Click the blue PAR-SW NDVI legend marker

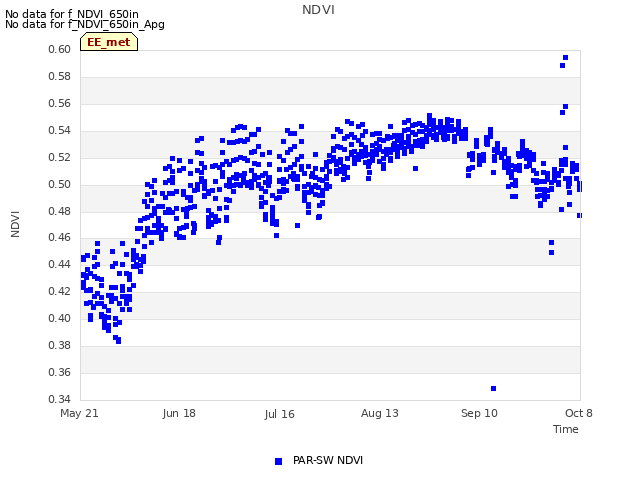pos(278,461)
